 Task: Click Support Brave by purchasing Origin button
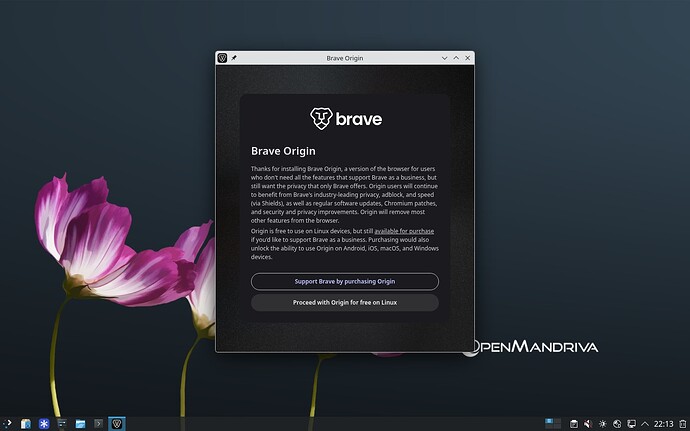345,281
